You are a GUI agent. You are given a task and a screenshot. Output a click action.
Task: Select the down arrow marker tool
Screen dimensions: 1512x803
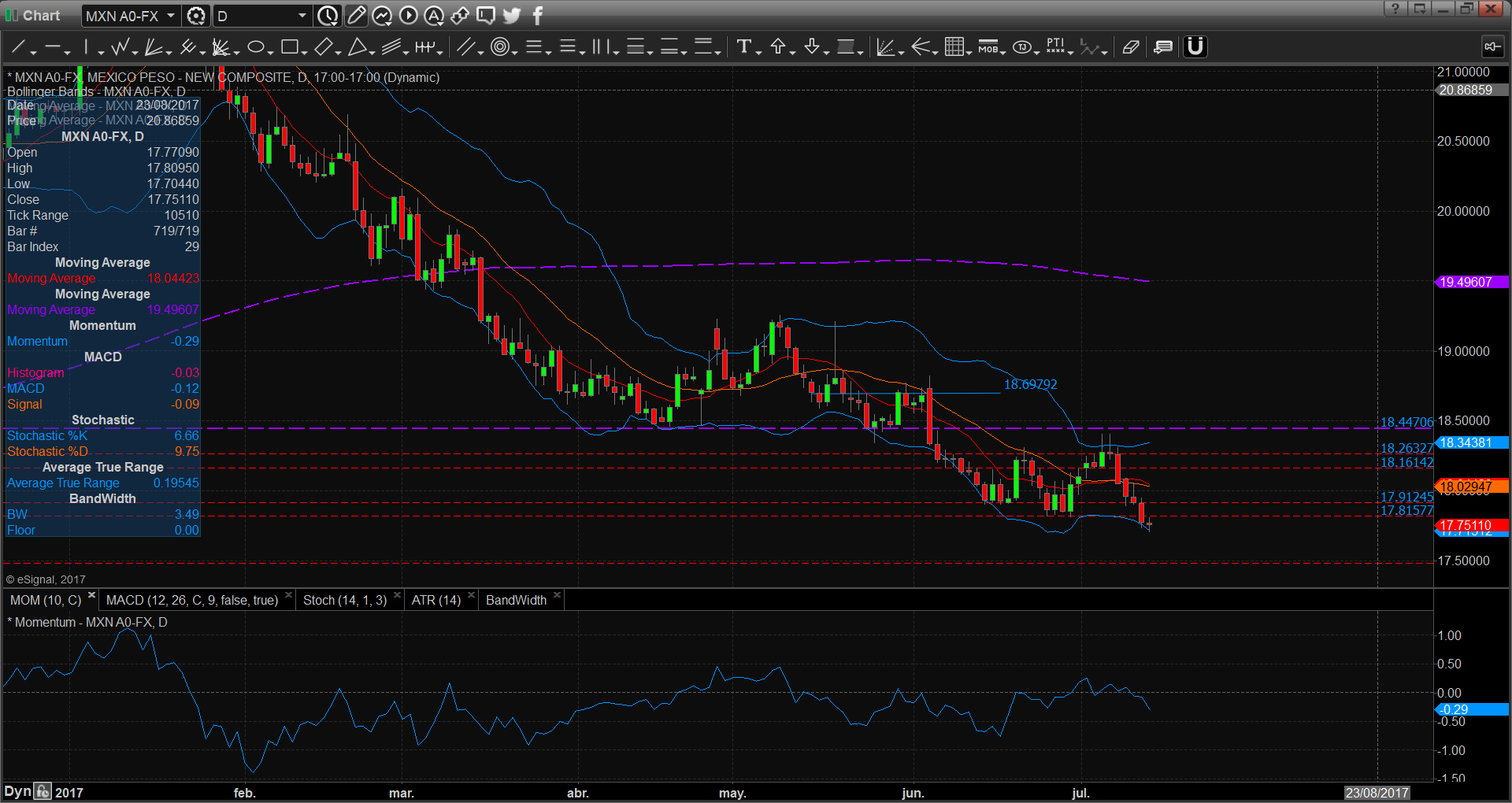coord(812,47)
